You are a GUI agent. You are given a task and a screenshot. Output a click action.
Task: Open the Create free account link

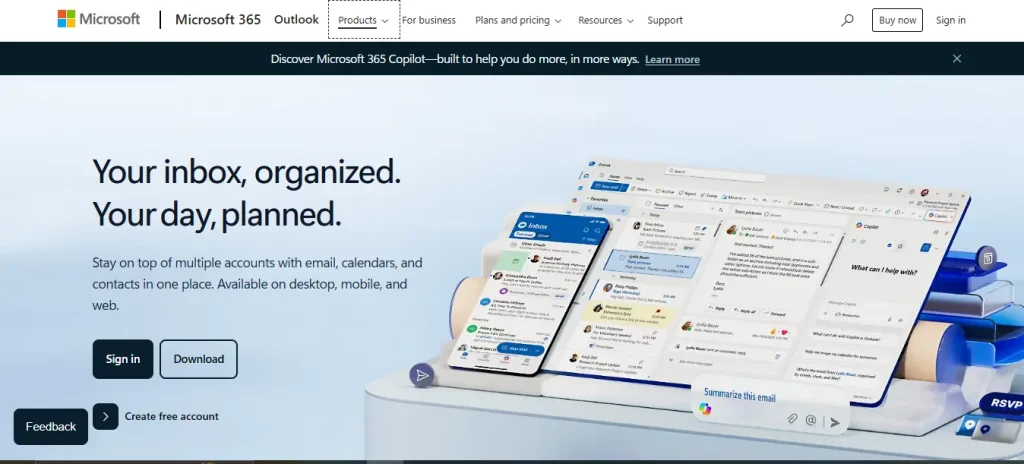[x=172, y=416]
